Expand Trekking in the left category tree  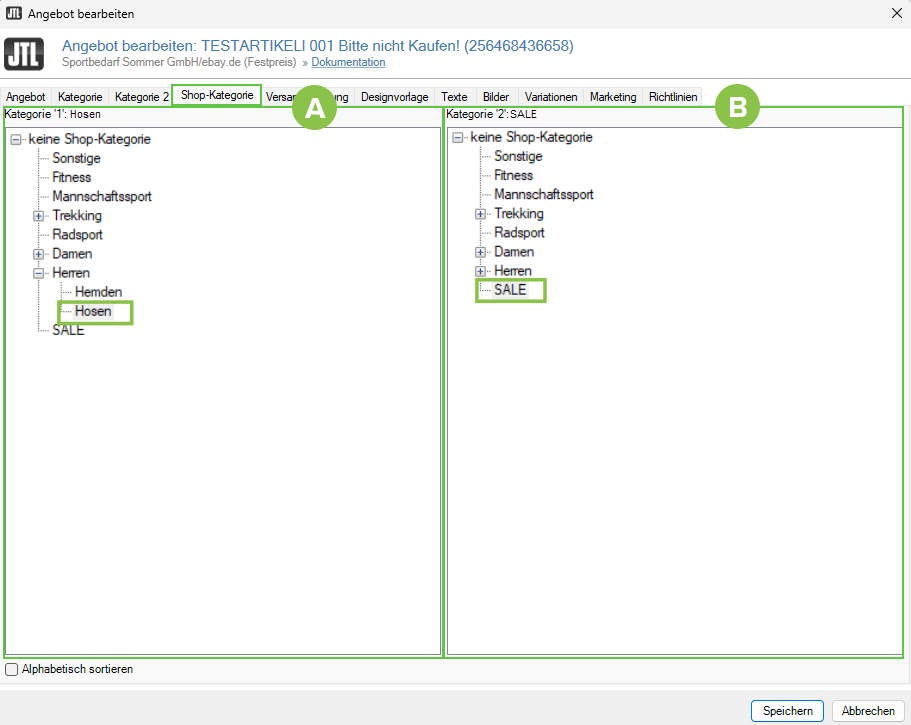coord(39,216)
